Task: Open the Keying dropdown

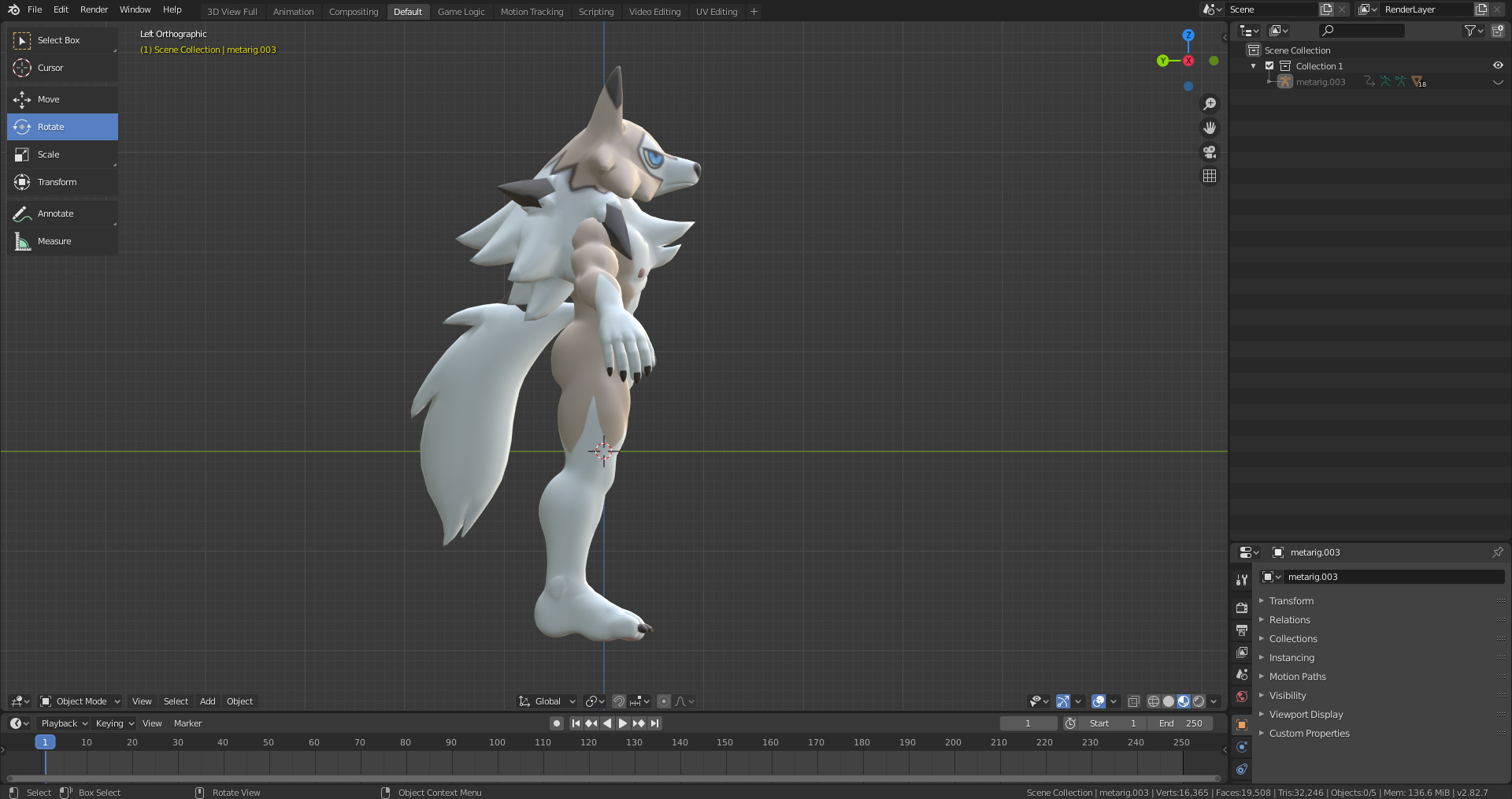Action: [114, 723]
